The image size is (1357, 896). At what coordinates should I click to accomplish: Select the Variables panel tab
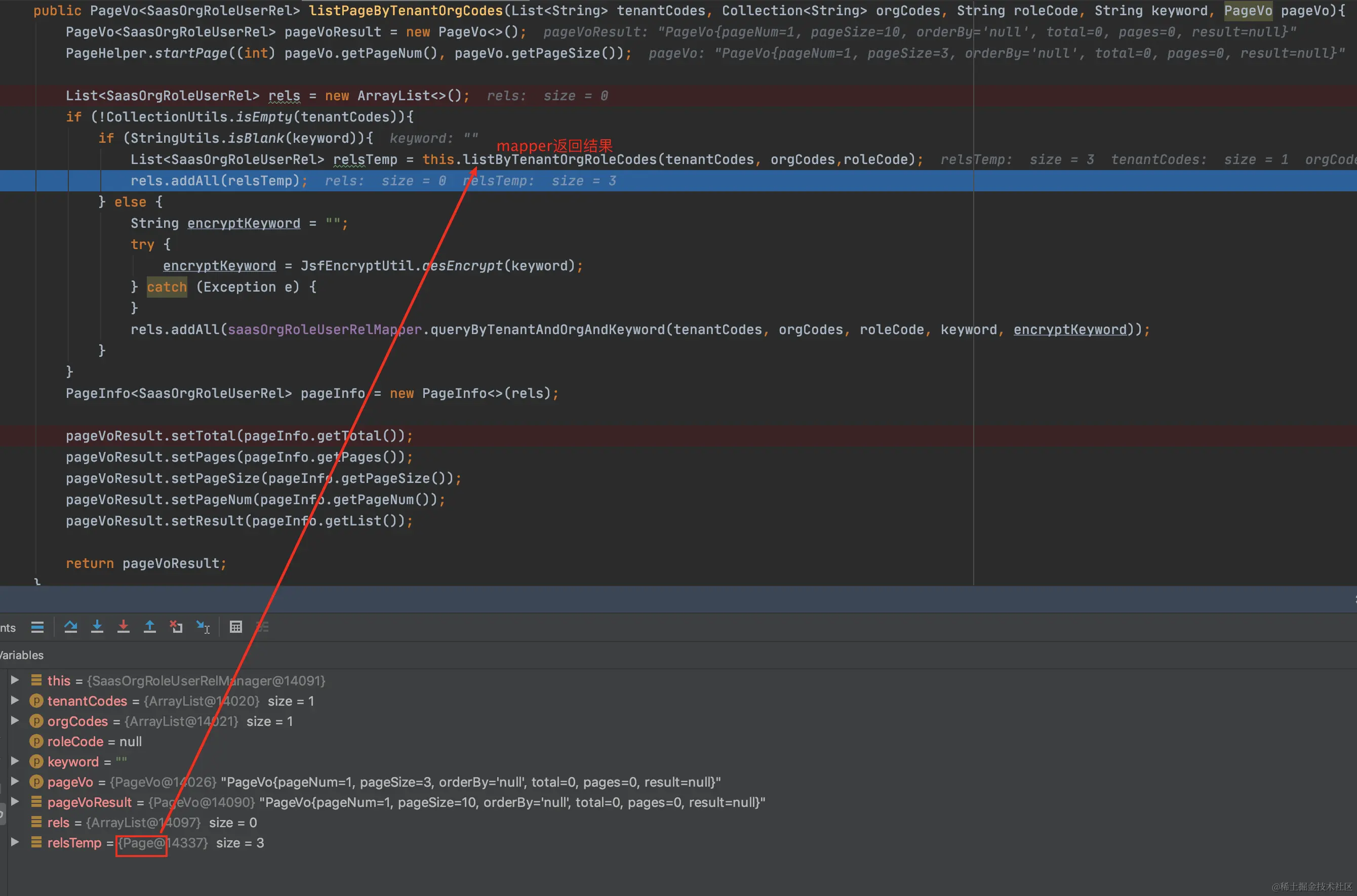(x=22, y=655)
